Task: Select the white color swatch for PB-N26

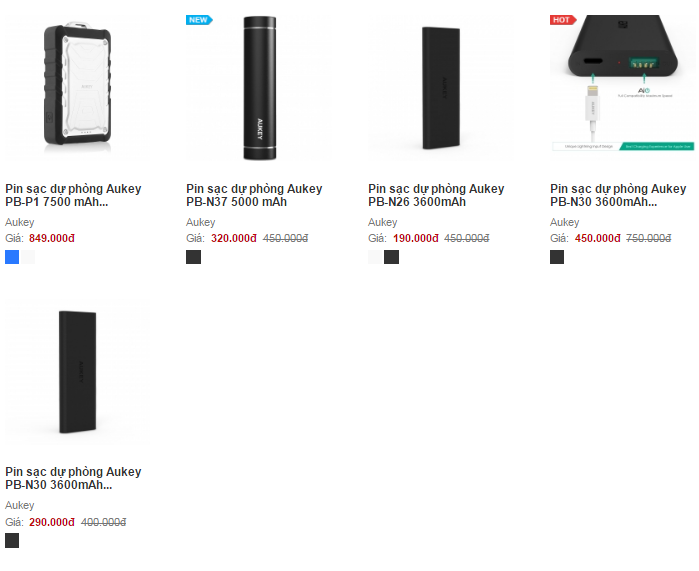Action: pos(375,257)
